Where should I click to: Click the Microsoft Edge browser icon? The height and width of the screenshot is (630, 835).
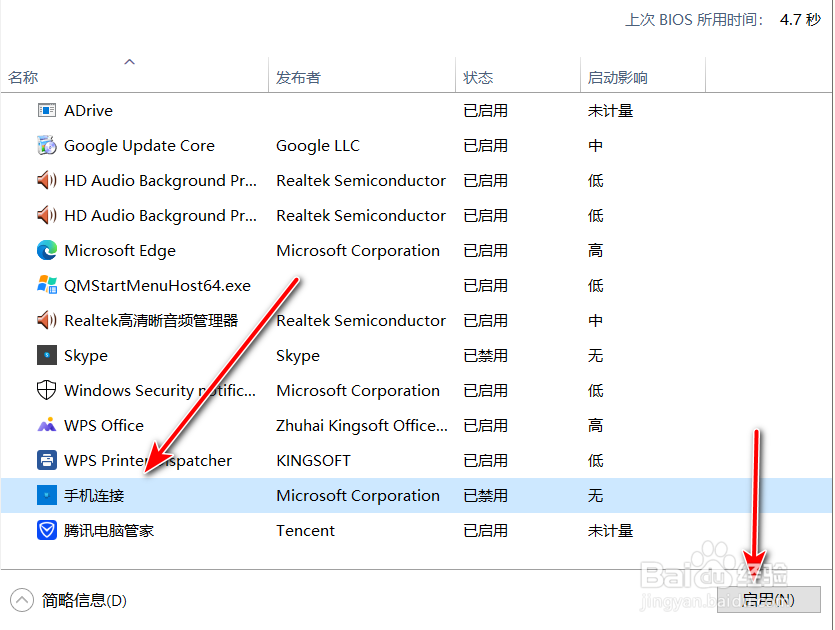[46, 250]
